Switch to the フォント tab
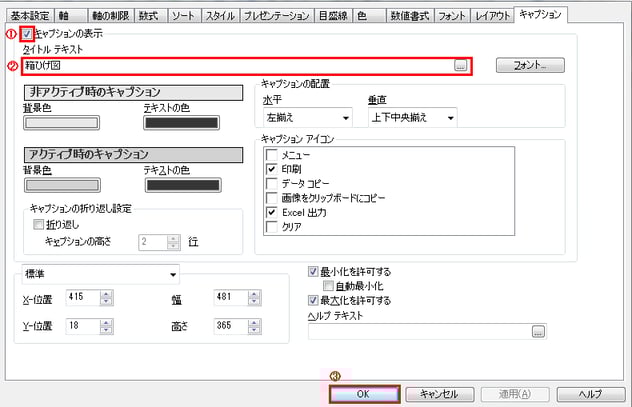The width and height of the screenshot is (632, 407). 452,16
